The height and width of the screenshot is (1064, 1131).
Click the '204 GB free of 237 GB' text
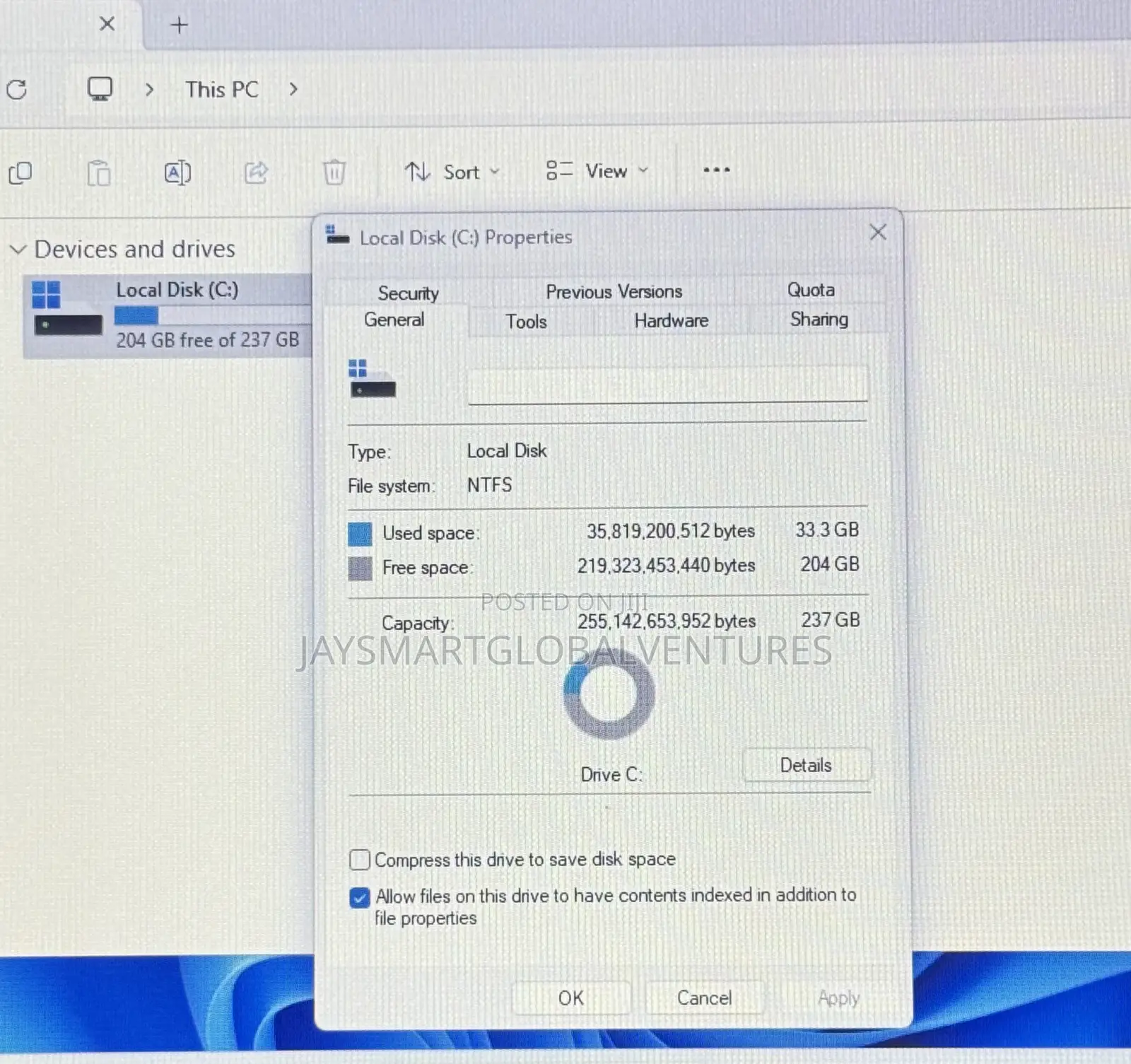point(208,340)
